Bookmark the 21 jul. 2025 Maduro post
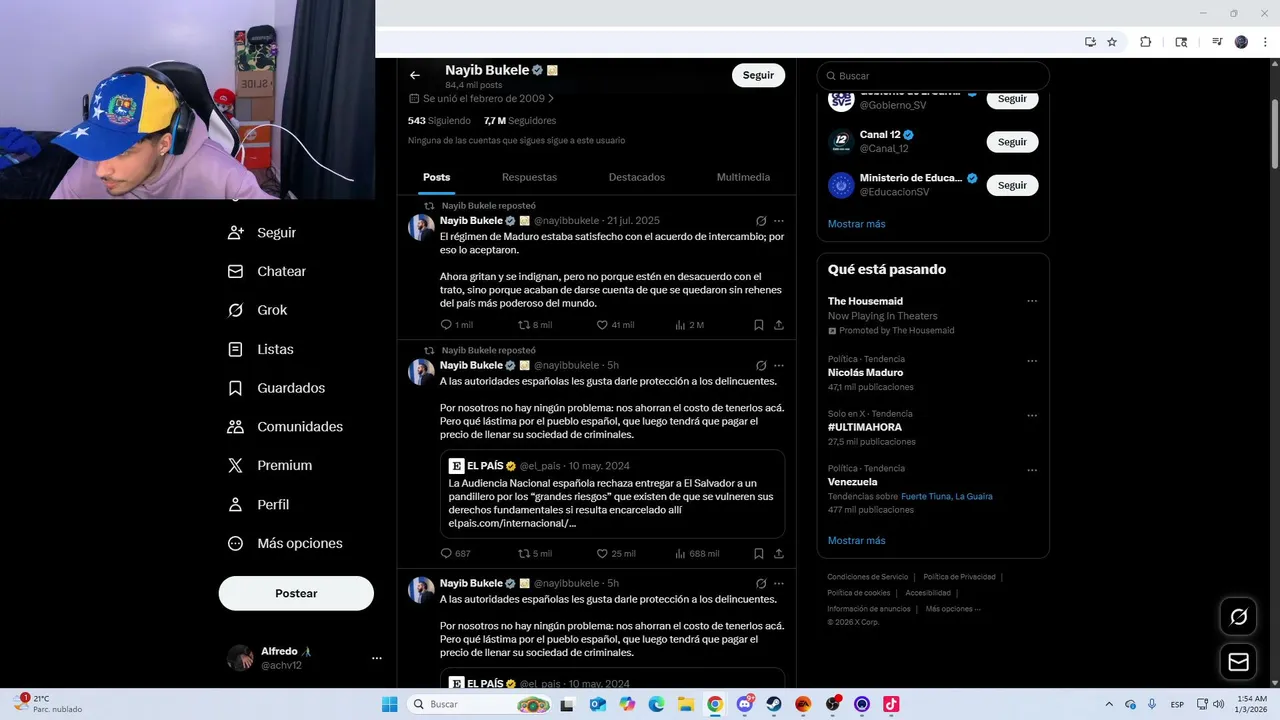This screenshot has width=1280, height=720. [759, 325]
